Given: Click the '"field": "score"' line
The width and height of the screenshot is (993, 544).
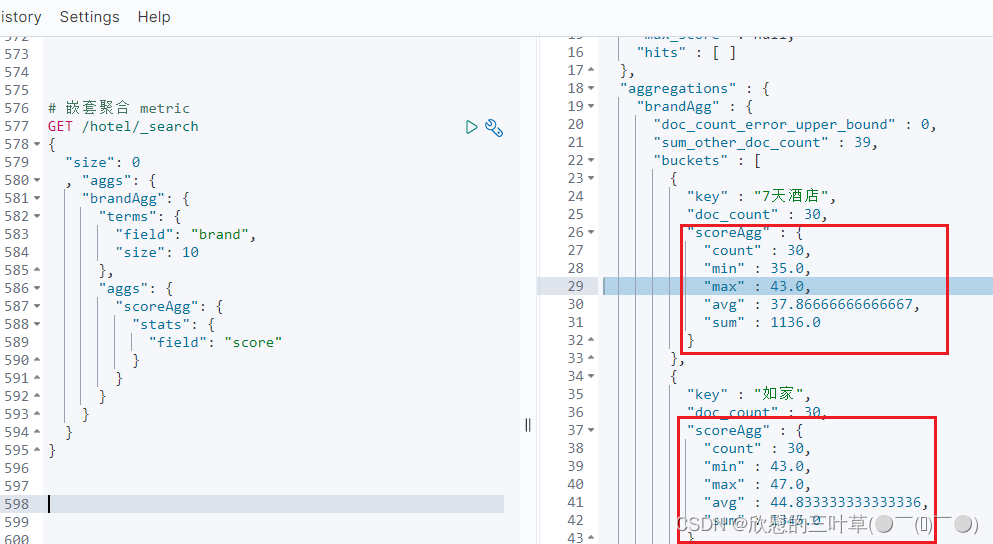Looking at the screenshot, I should pos(215,343).
